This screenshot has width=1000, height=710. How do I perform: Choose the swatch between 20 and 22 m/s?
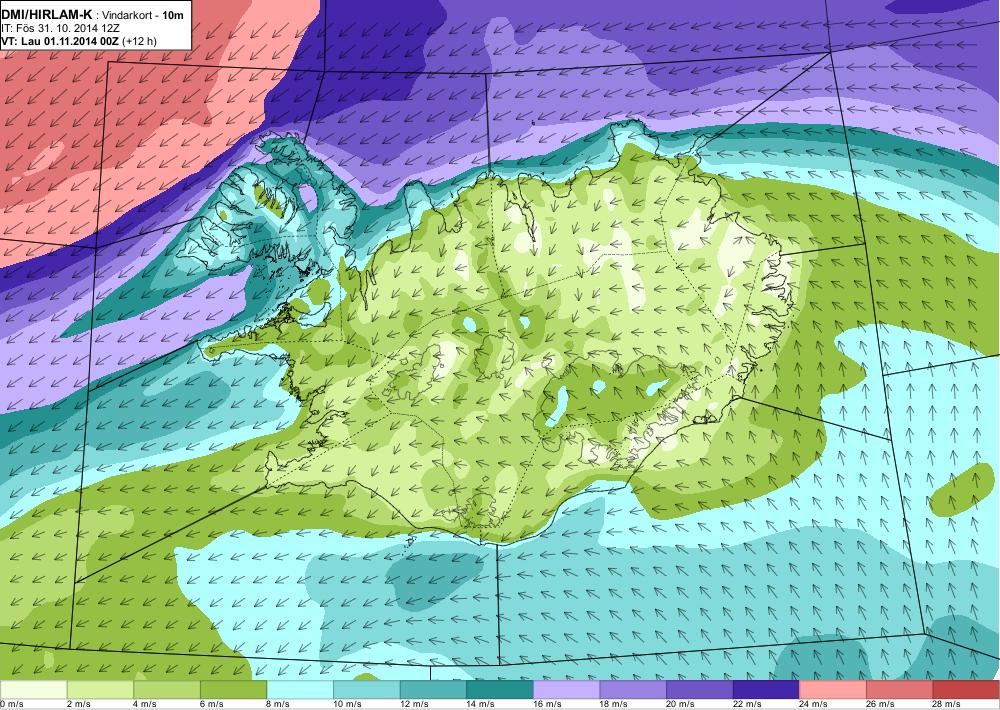(700, 690)
